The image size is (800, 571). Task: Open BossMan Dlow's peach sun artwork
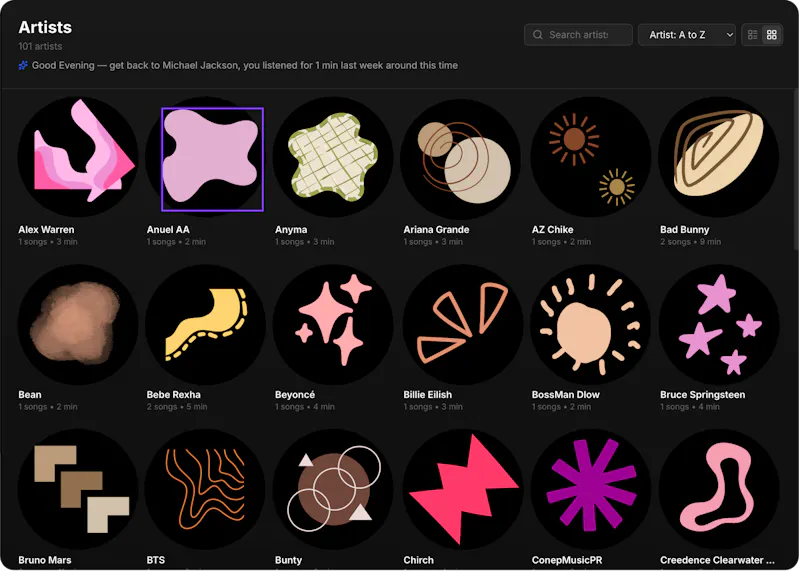pyautogui.click(x=591, y=324)
